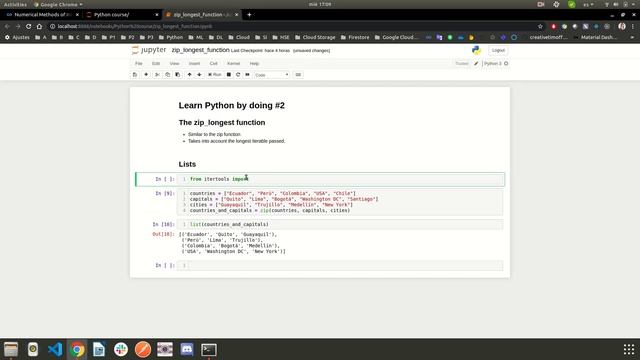Open the View menu in Jupyter
The width and height of the screenshot is (640, 360).
(174, 64)
